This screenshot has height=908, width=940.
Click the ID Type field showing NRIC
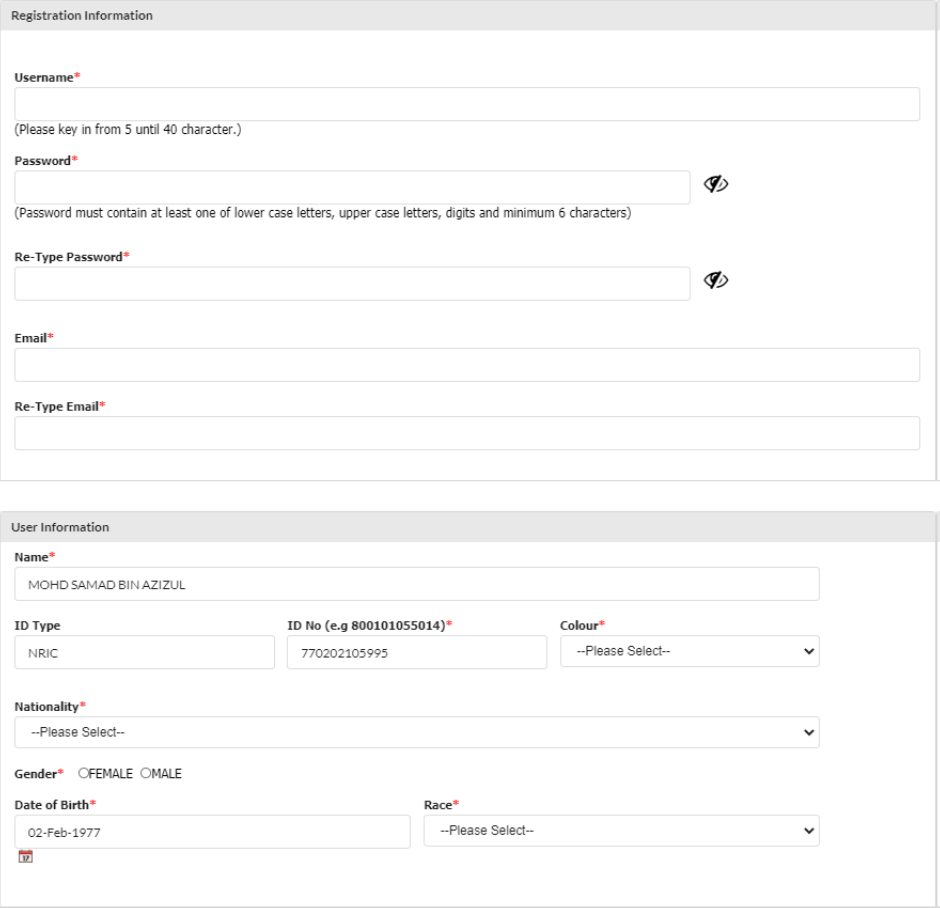pos(144,652)
